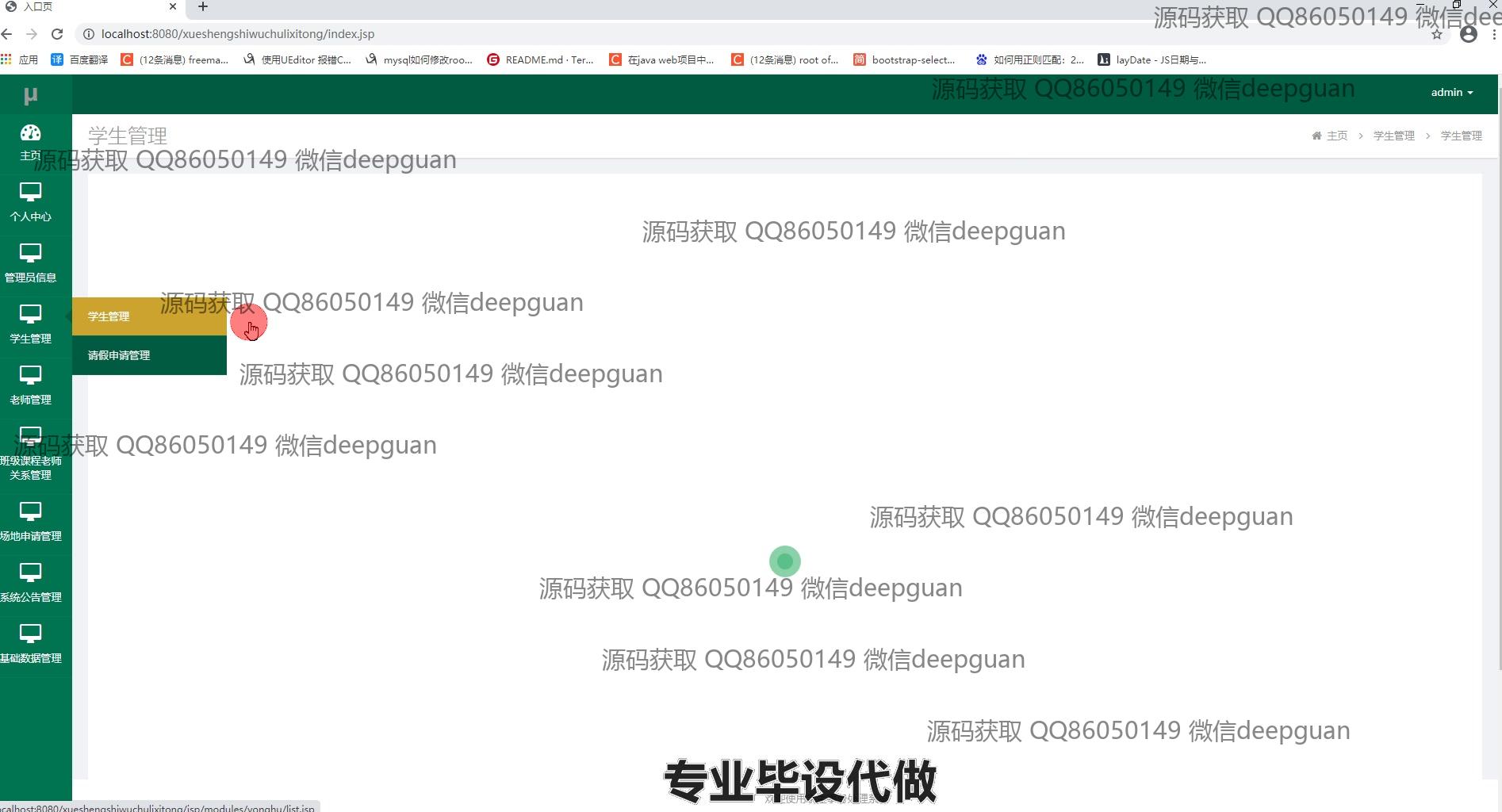Screen dimensions: 1502x812
Task: Bookmark this page with the star icon
Action: 1436,34
